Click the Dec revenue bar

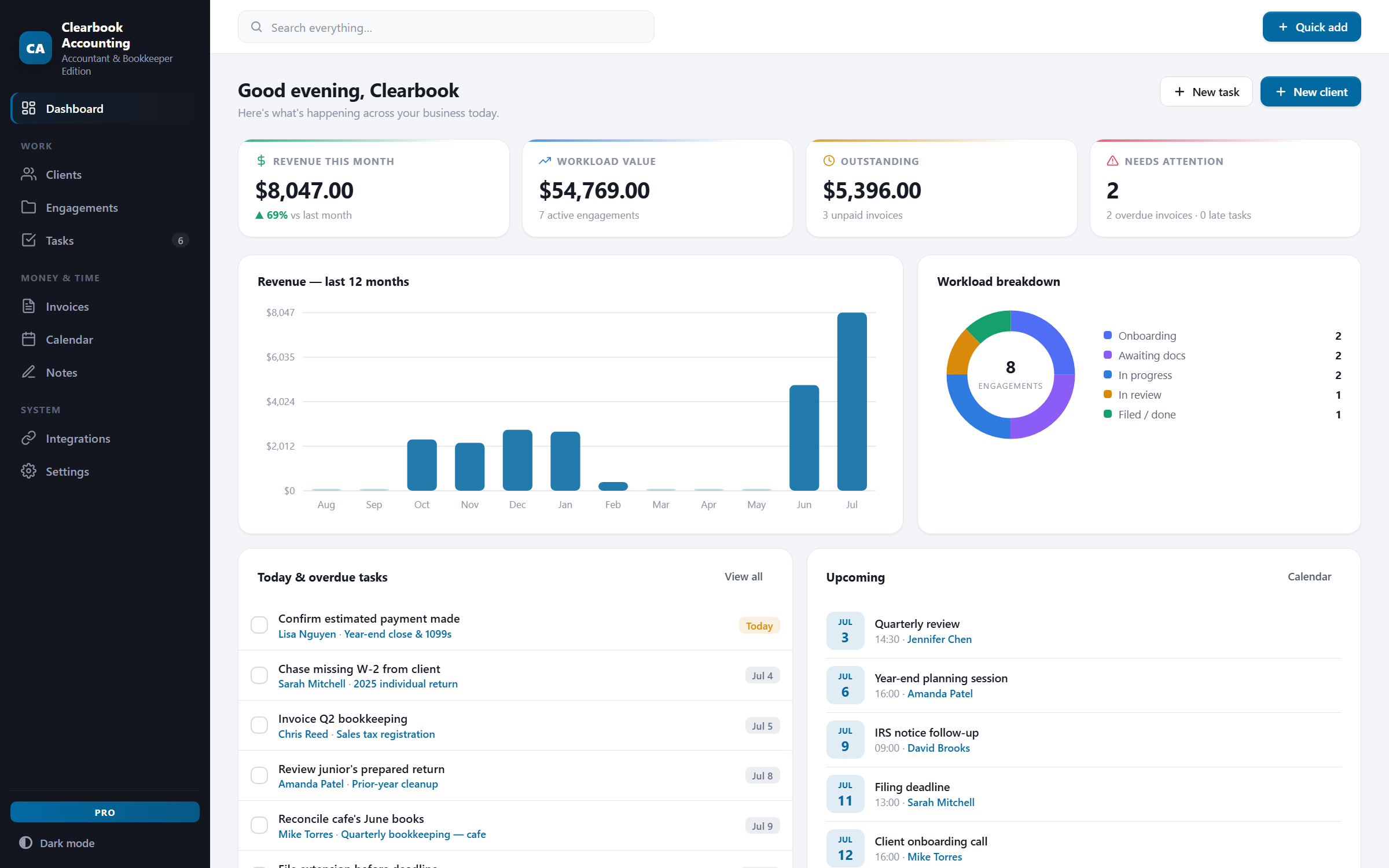tap(517, 460)
